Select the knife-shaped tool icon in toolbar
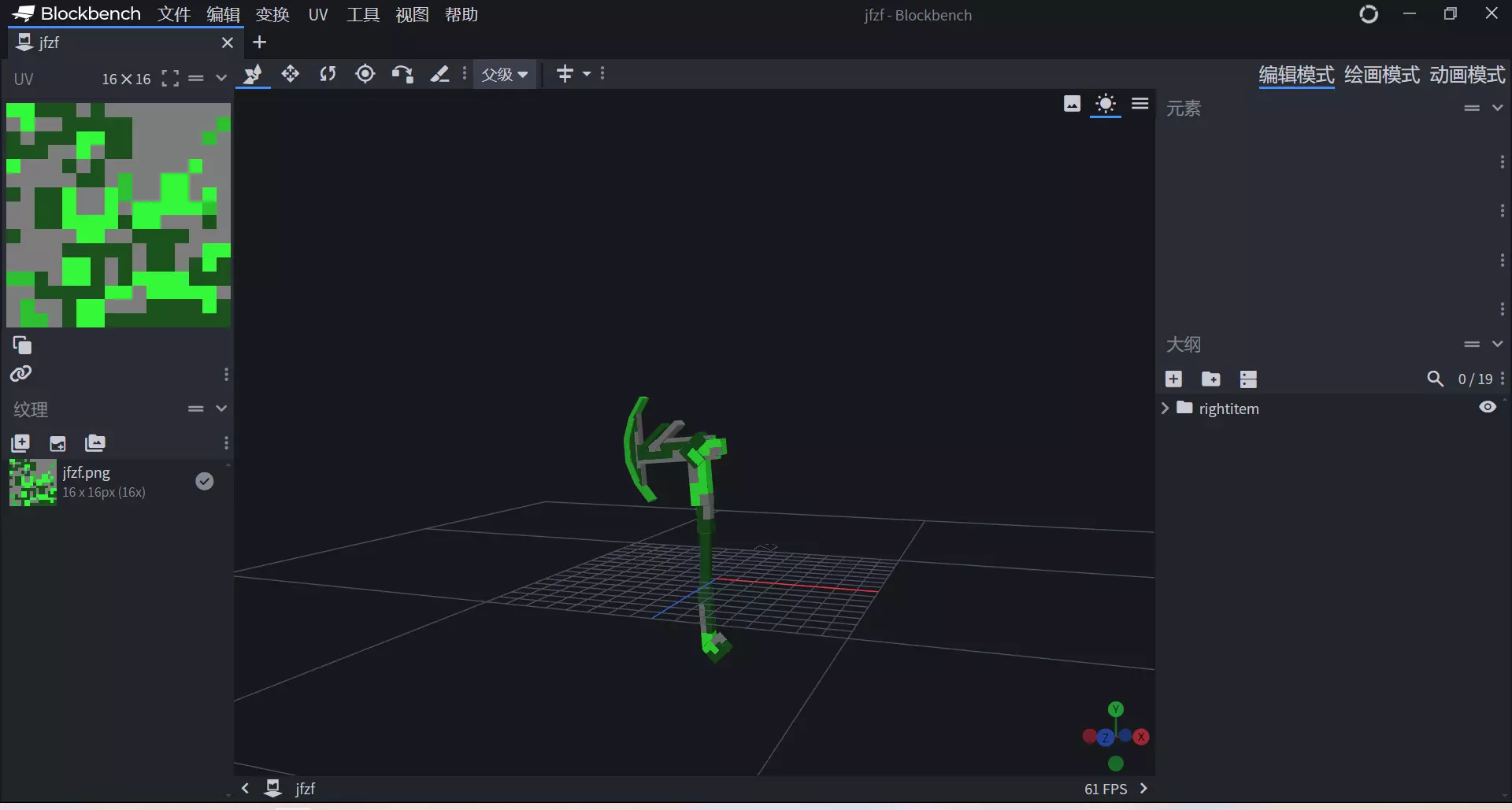 pyautogui.click(x=439, y=74)
